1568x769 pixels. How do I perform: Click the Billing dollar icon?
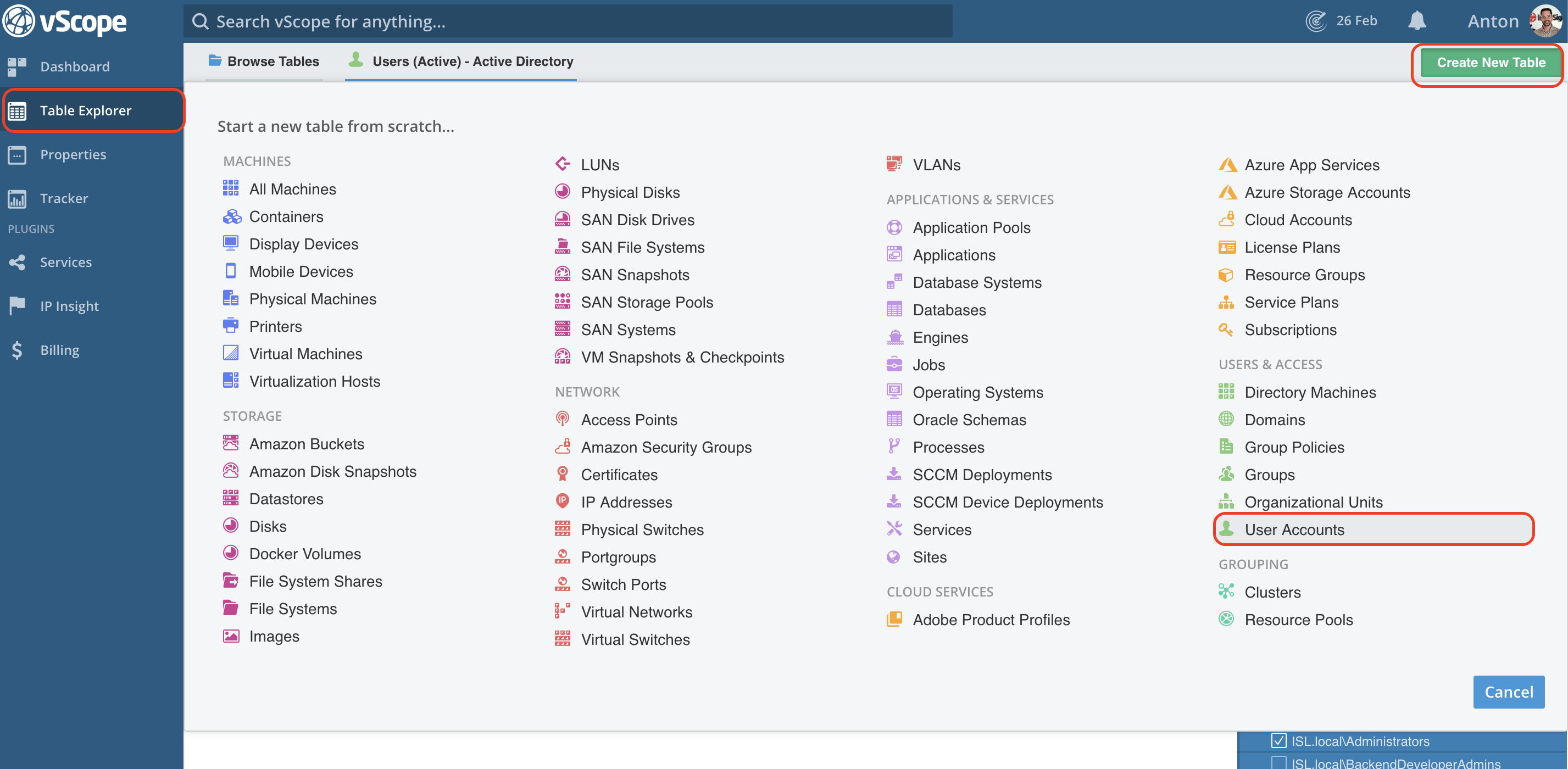pos(17,350)
